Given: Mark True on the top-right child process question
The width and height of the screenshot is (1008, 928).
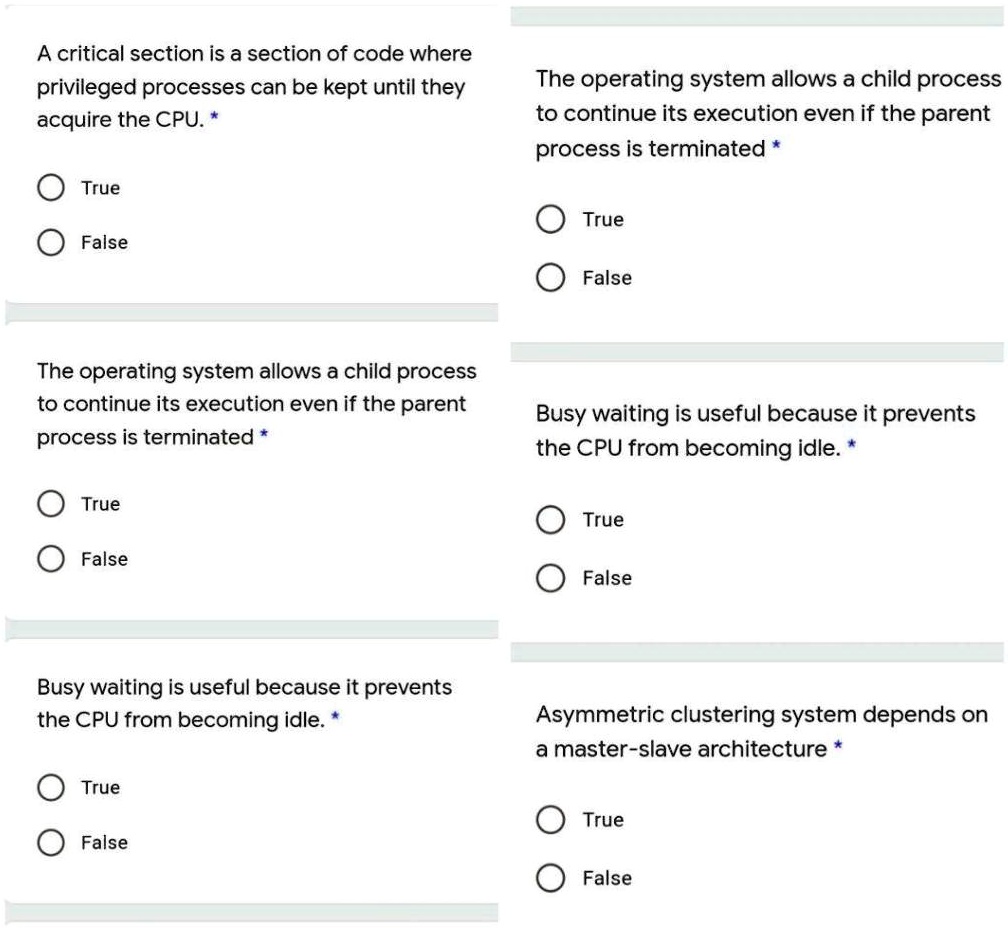Looking at the screenshot, I should pyautogui.click(x=551, y=219).
